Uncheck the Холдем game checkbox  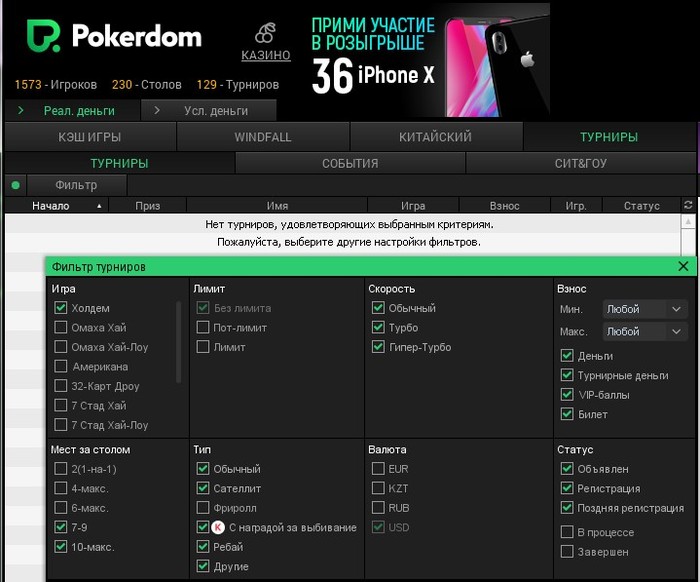point(61,308)
